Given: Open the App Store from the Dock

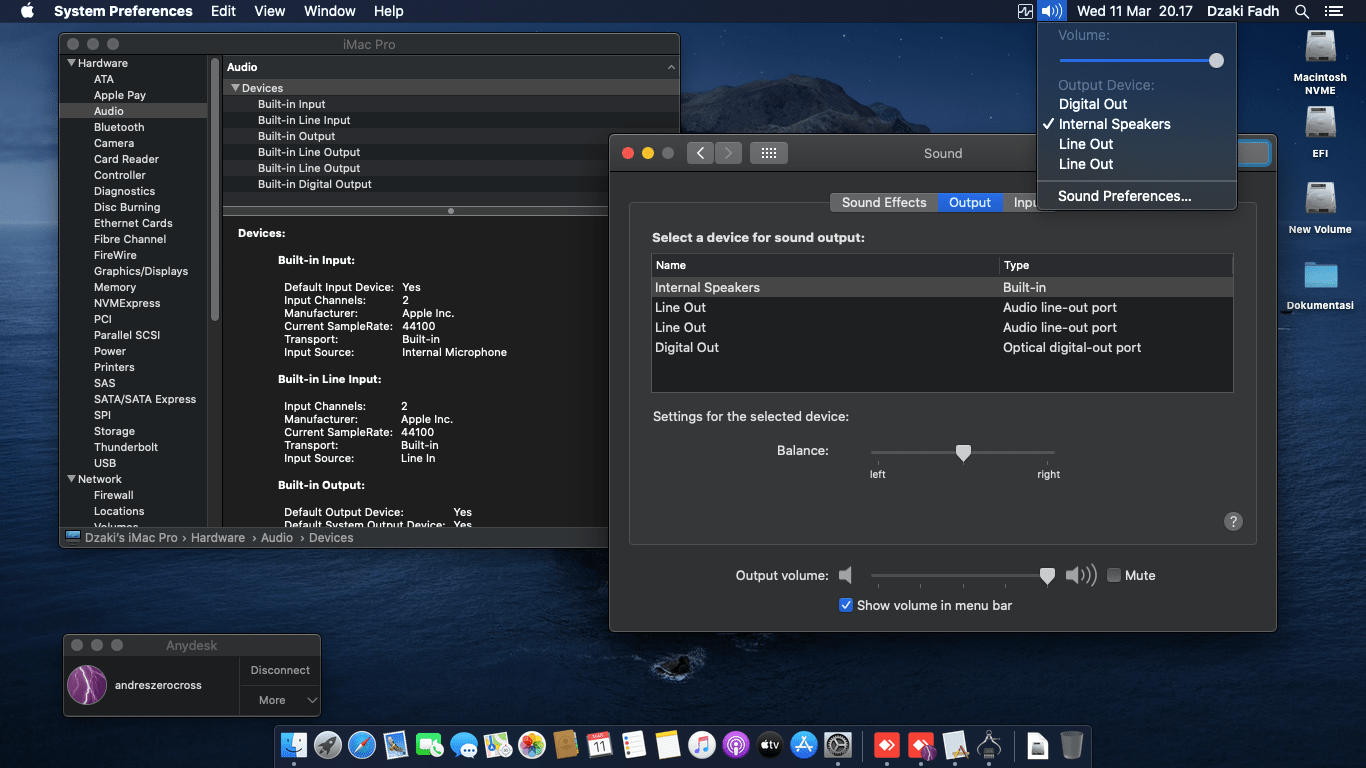Looking at the screenshot, I should point(804,744).
